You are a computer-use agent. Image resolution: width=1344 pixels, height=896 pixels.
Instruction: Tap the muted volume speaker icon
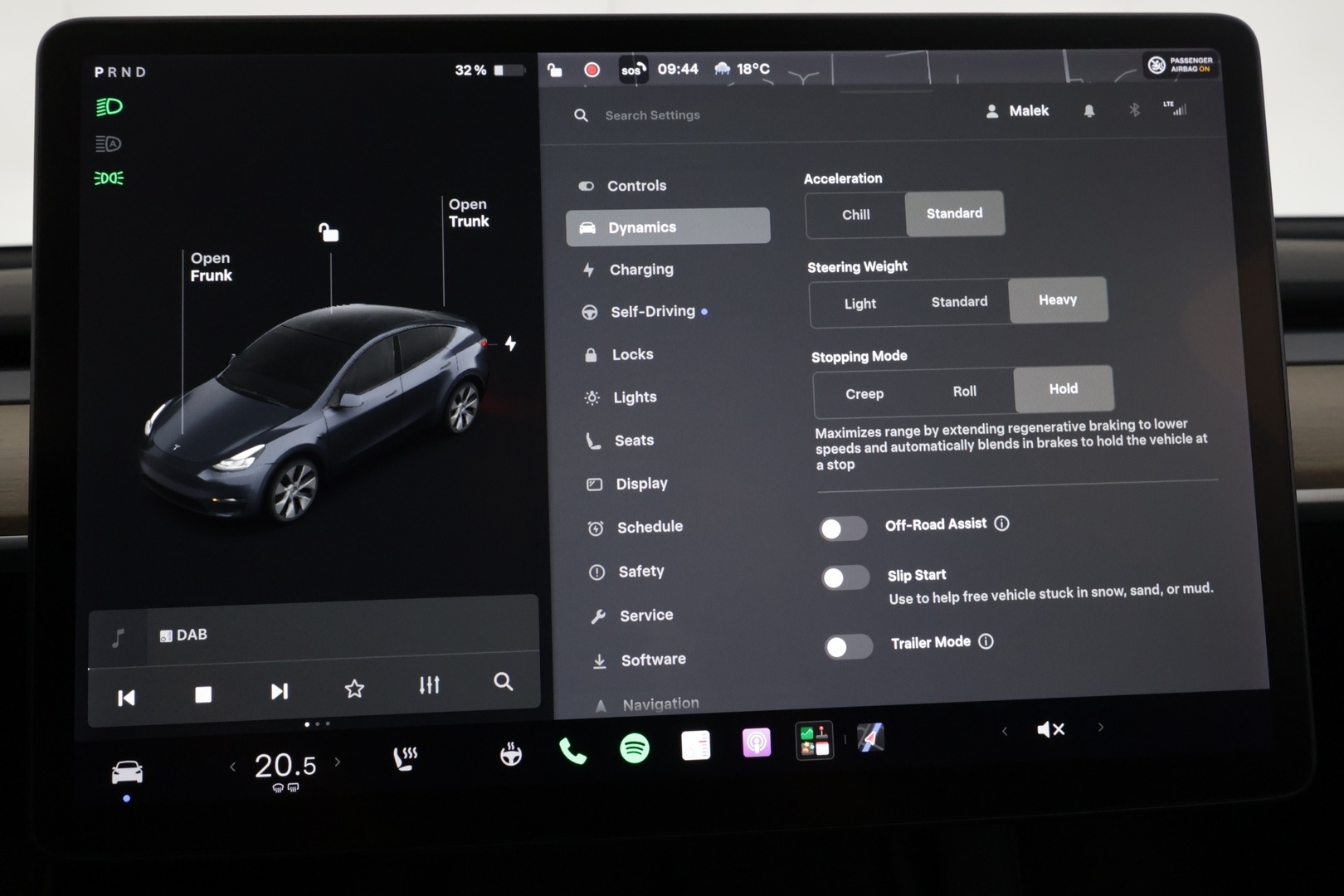pyautogui.click(x=1050, y=729)
